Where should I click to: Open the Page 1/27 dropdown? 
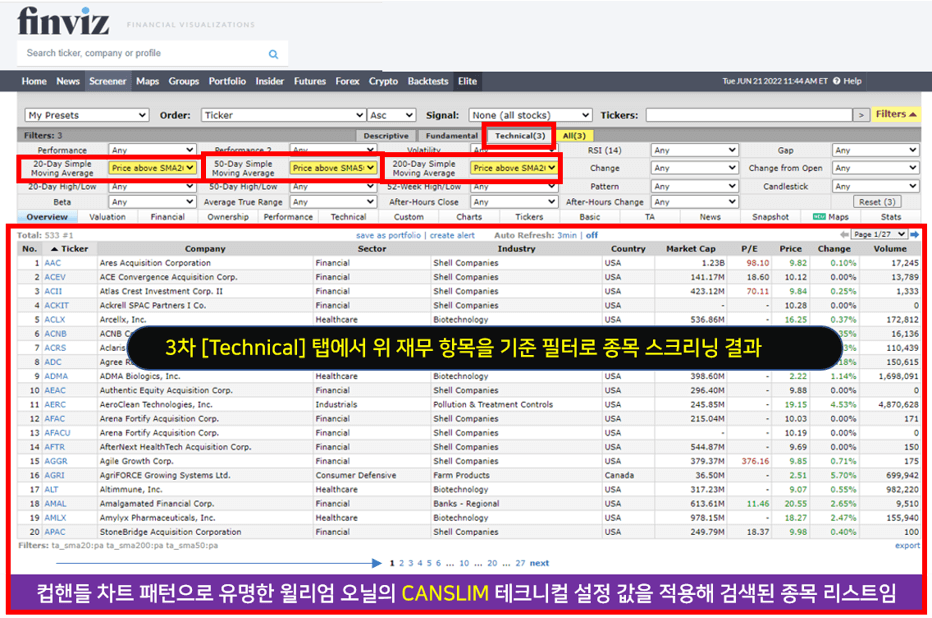[879, 235]
